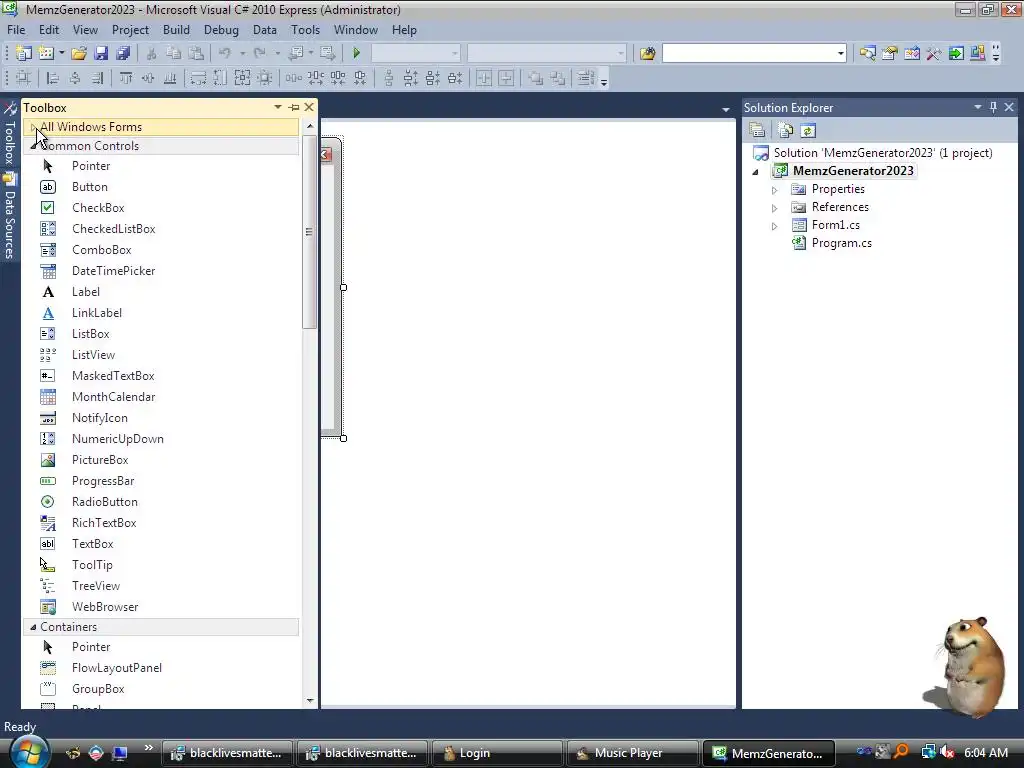Open the Toolbox window position dropdown arrow
Image resolution: width=1024 pixels, height=768 pixels.
point(278,107)
